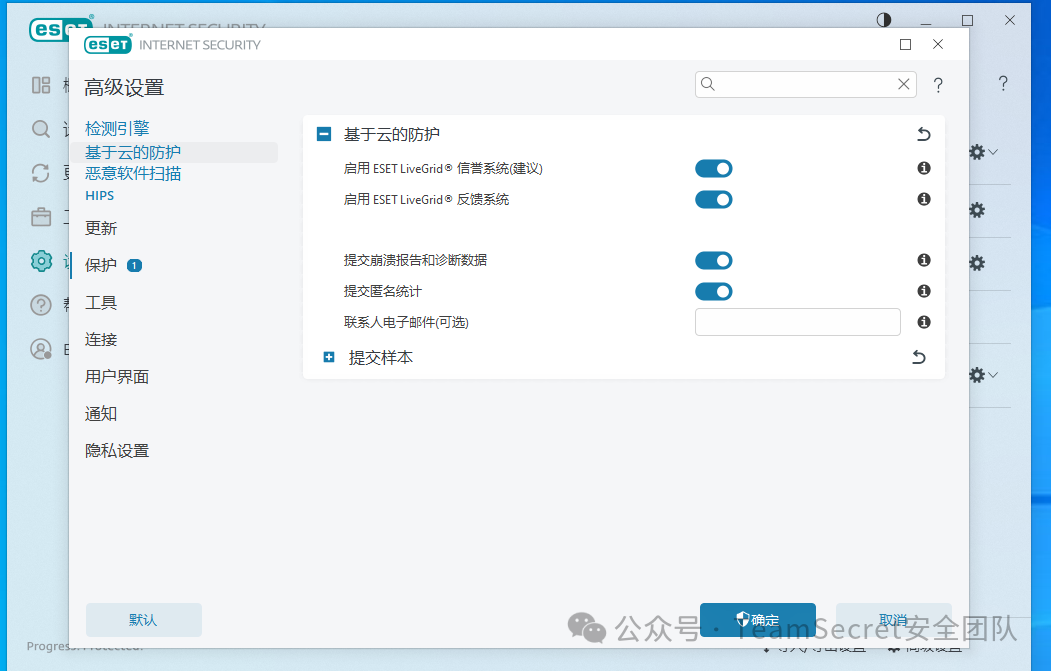1051x671 pixels.
Task: Open 连接 settings category
Action: click(x=101, y=340)
